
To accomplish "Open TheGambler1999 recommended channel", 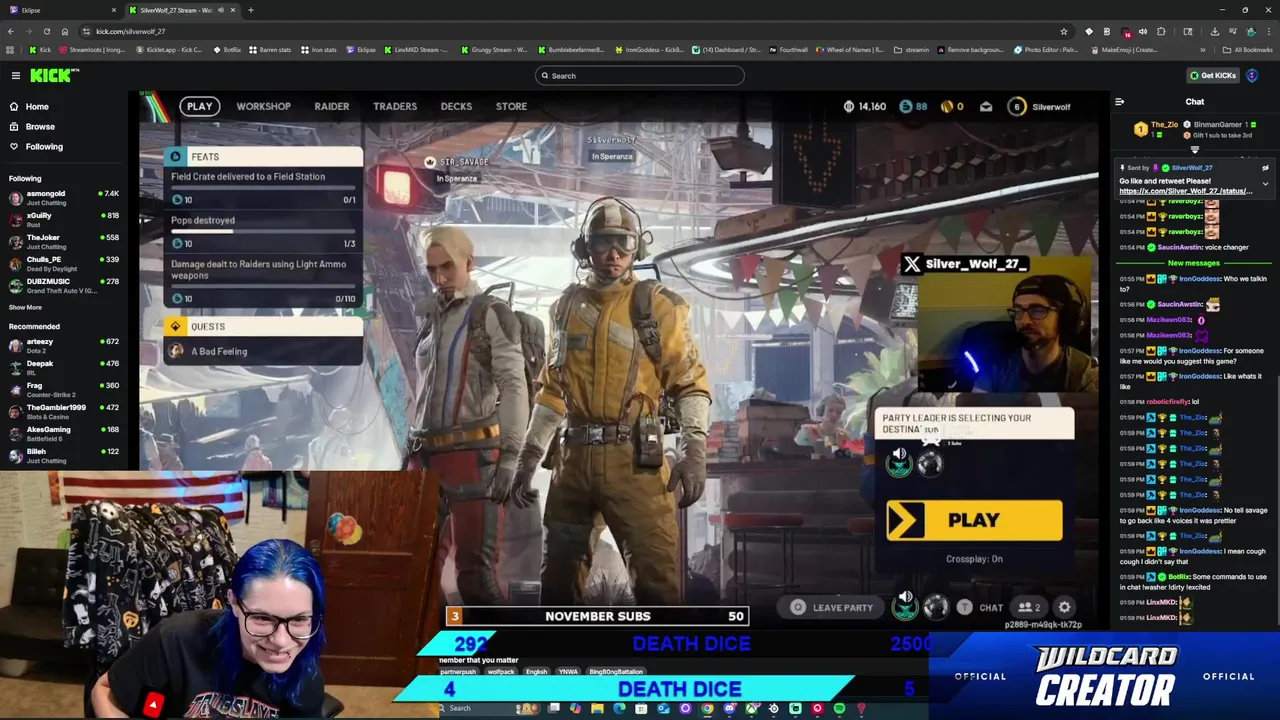I will click(62, 411).
